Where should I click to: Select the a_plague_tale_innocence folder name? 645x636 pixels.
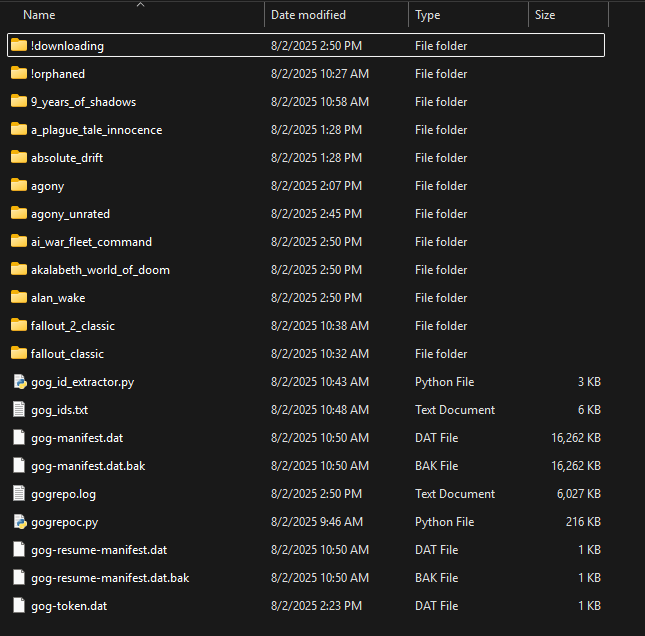click(x=96, y=130)
